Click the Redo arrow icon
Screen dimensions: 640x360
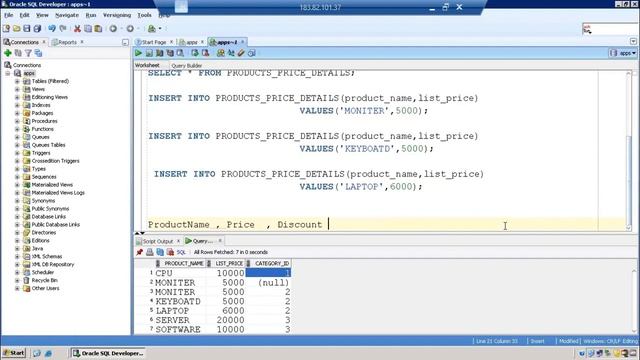63,29
